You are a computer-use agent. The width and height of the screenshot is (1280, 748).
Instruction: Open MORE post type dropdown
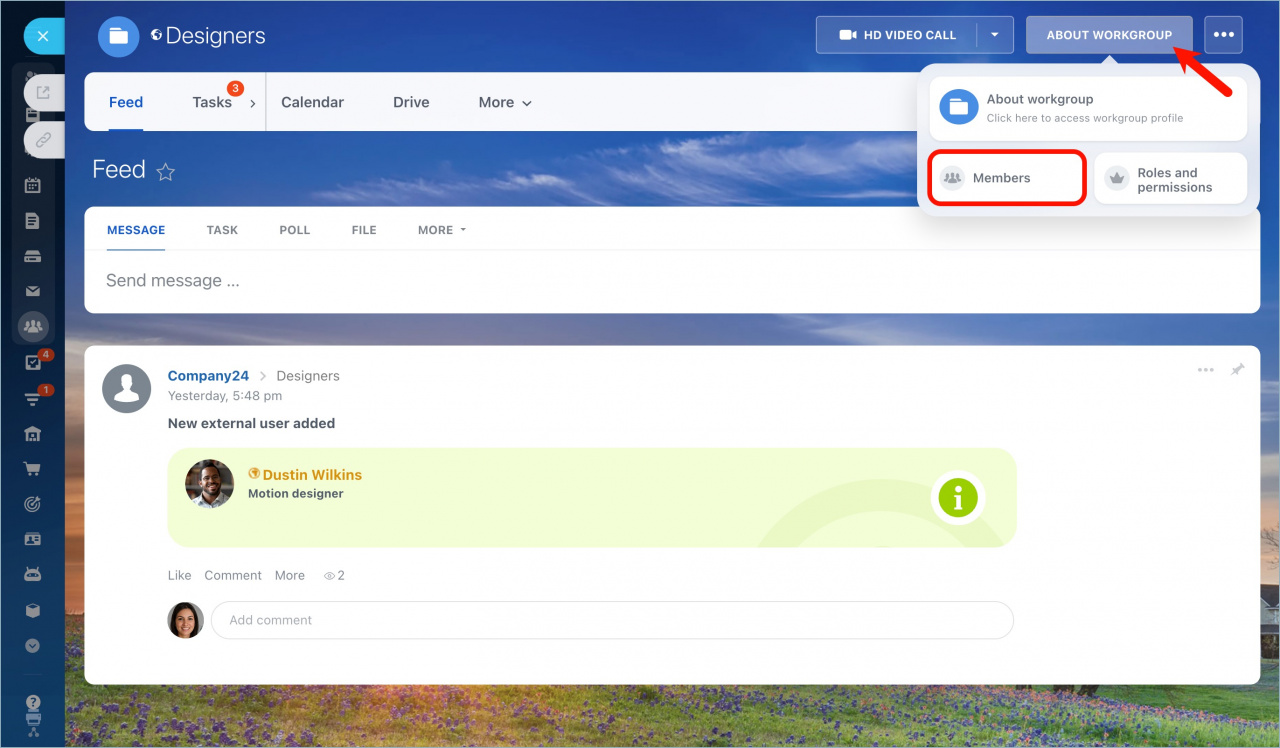pyautogui.click(x=442, y=230)
